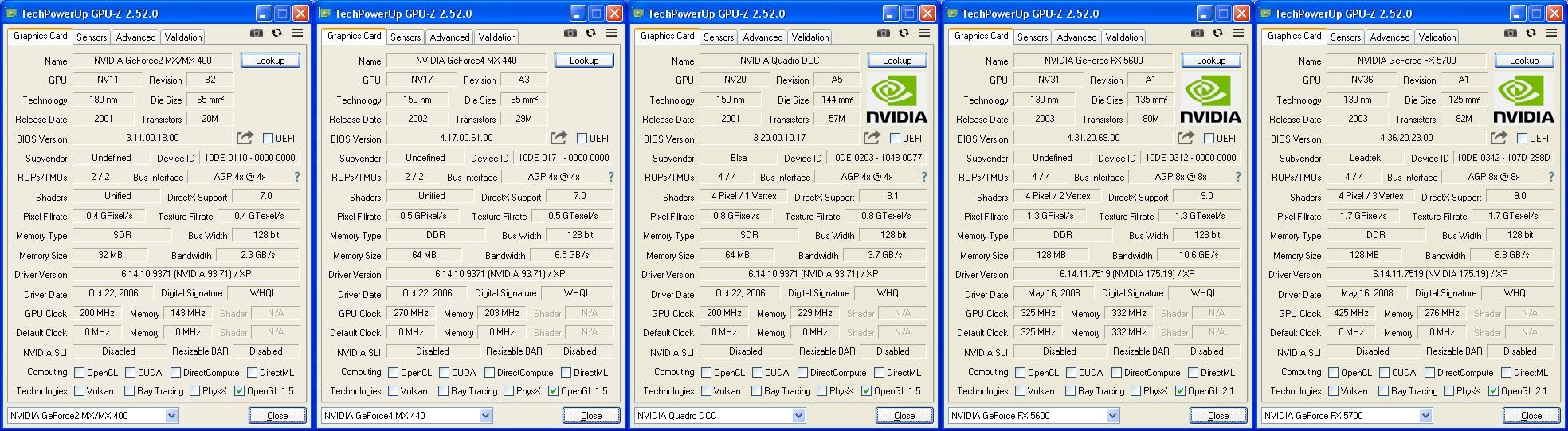Open GPU selector dropdown showing GeForce FX 5700
This screenshot has height=431, width=1568.
pos(1347,415)
